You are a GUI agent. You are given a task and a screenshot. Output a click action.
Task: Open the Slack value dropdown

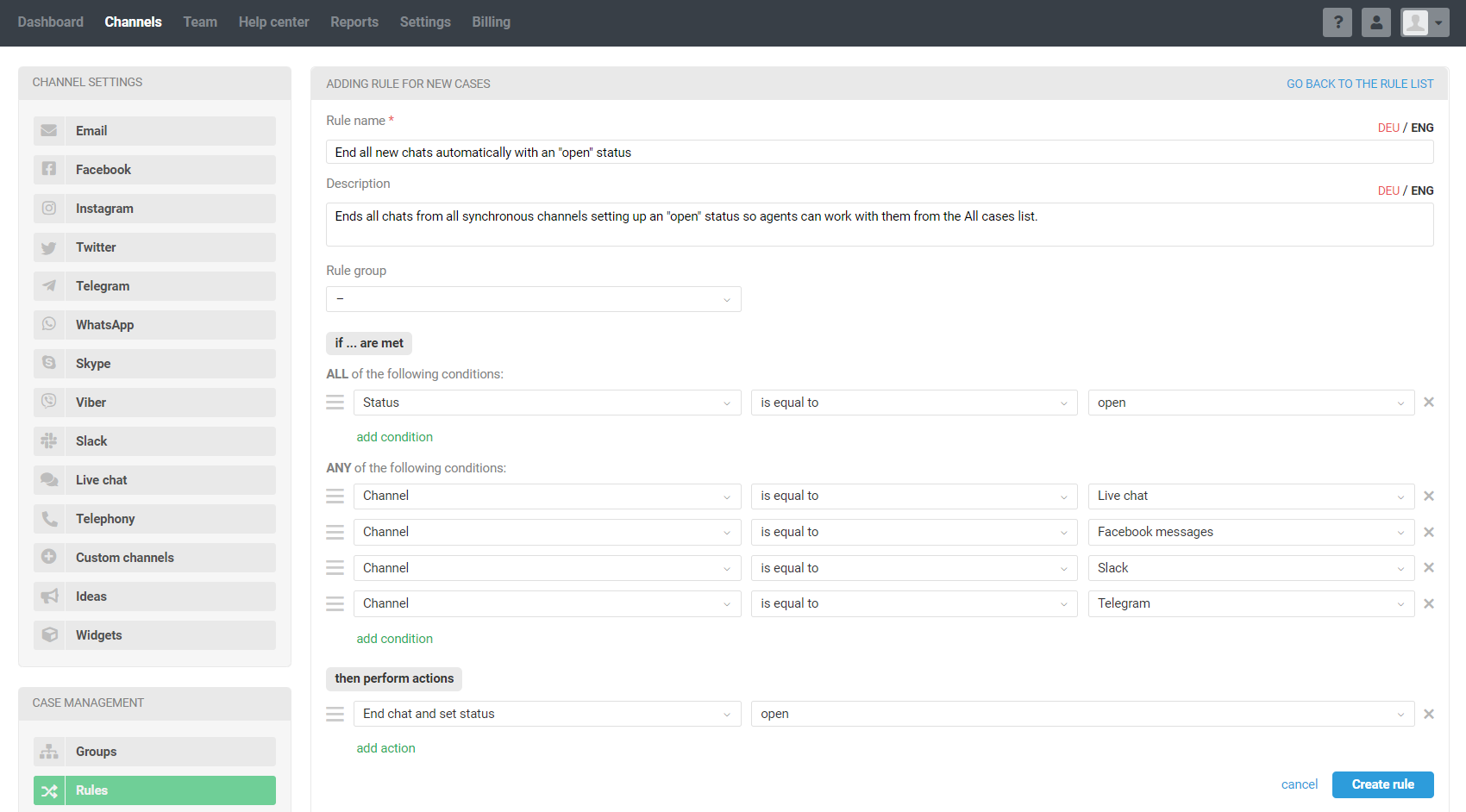tap(1251, 568)
